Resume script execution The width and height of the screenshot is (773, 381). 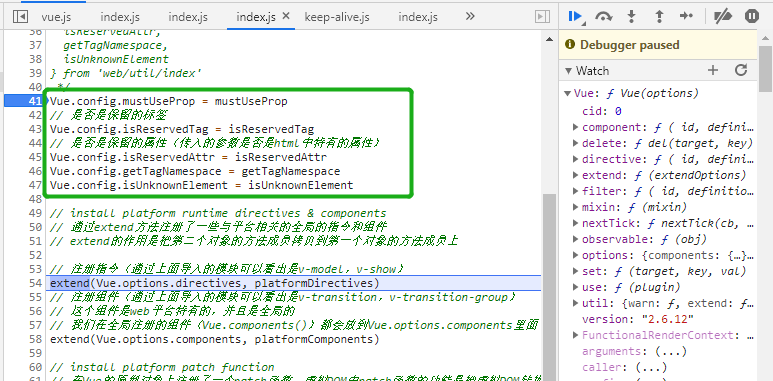575,16
